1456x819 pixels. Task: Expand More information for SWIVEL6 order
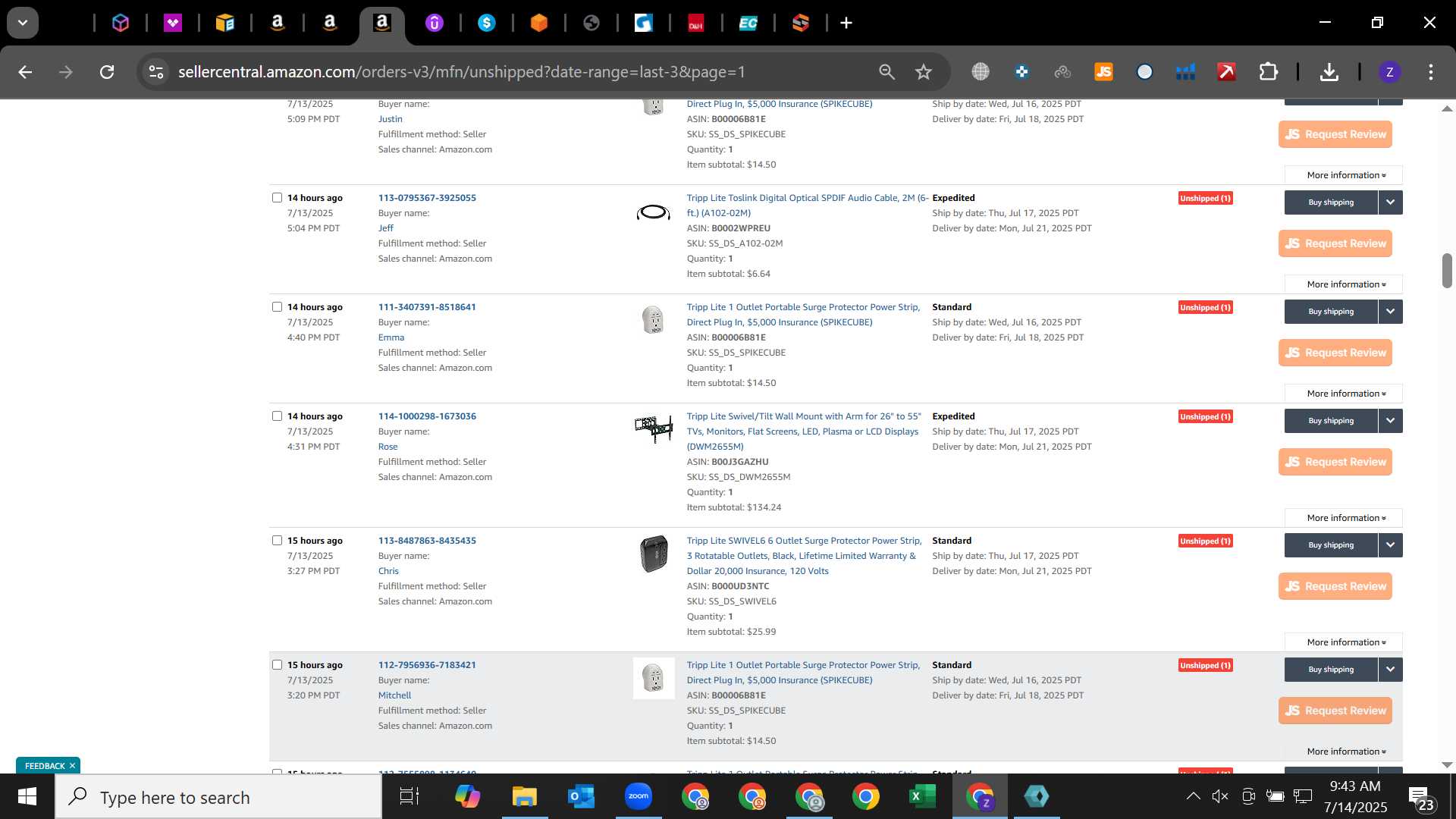pyautogui.click(x=1343, y=642)
